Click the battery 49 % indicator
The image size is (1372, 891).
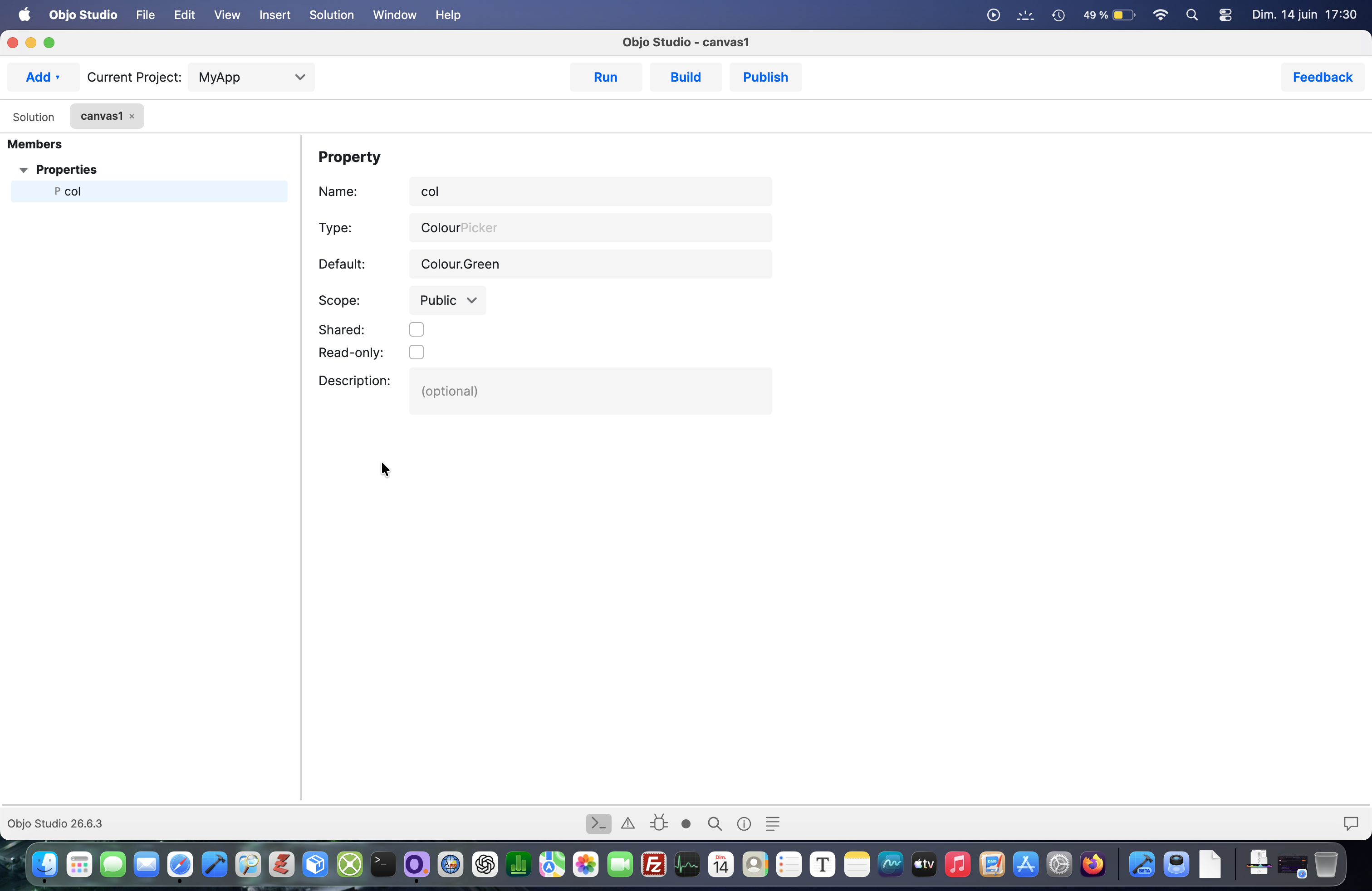coord(1109,15)
